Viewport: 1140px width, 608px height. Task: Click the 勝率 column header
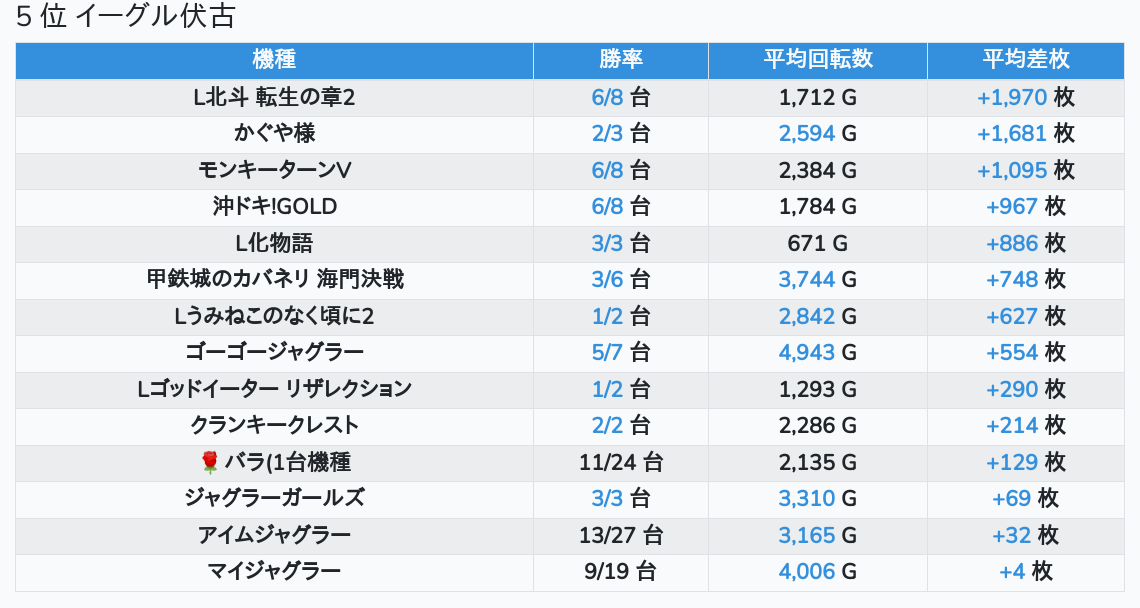tap(621, 59)
